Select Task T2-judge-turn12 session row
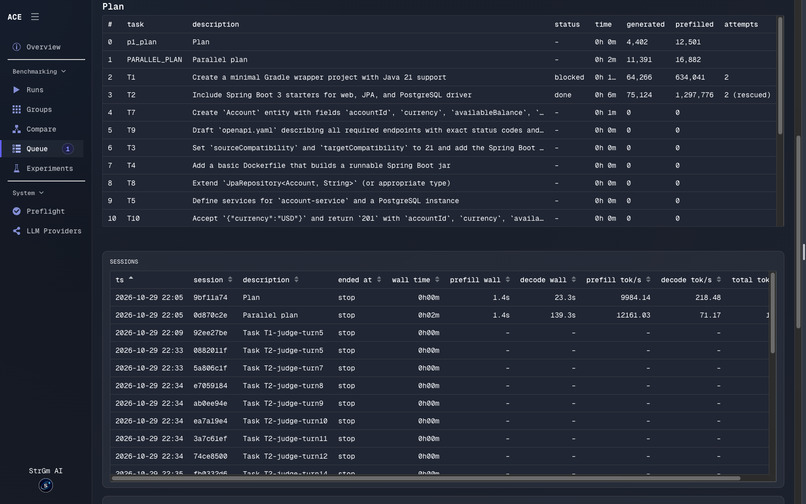This screenshot has width=806, height=504. click(439, 456)
